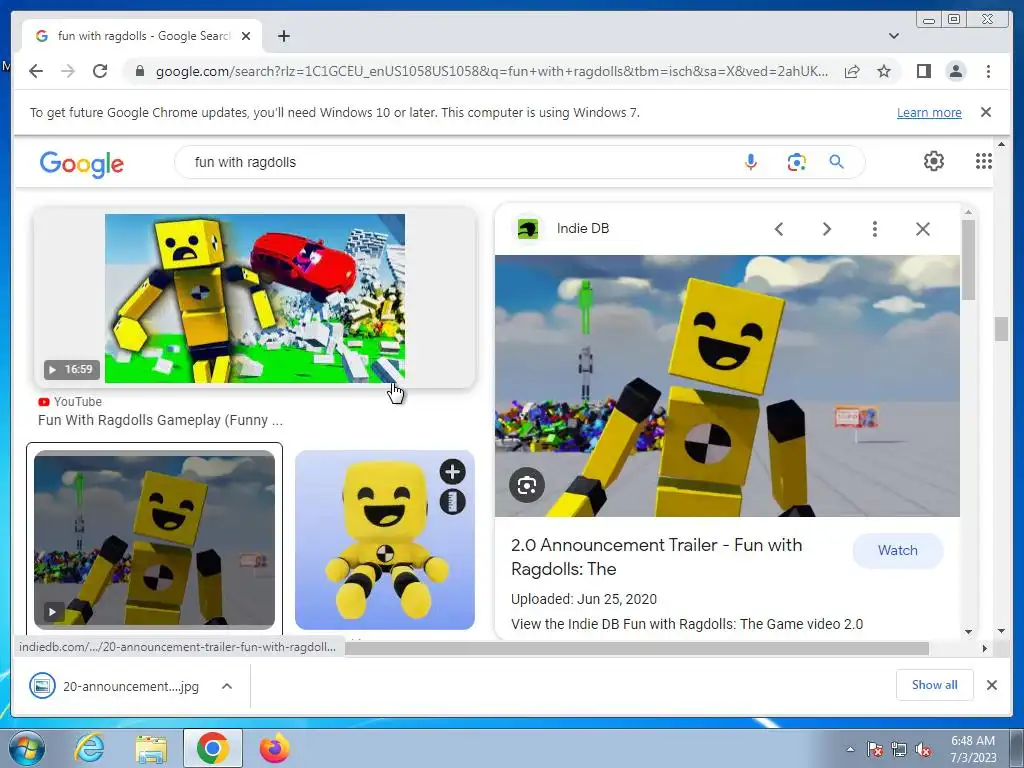Click the Indie DB source name
Viewport: 1024px width, 768px height.
583,229
